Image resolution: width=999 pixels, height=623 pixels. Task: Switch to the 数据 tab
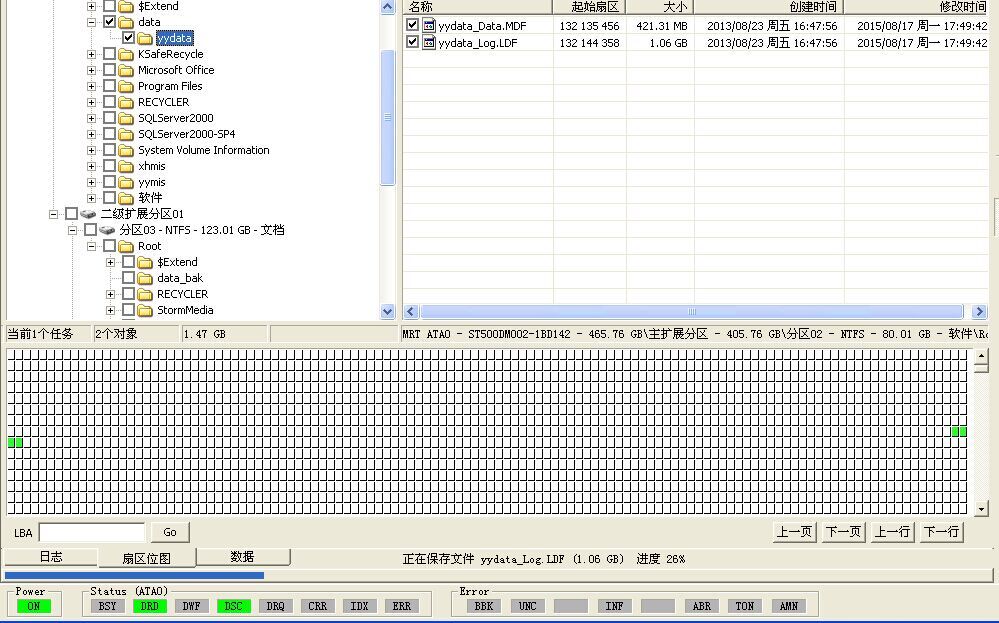(242, 557)
